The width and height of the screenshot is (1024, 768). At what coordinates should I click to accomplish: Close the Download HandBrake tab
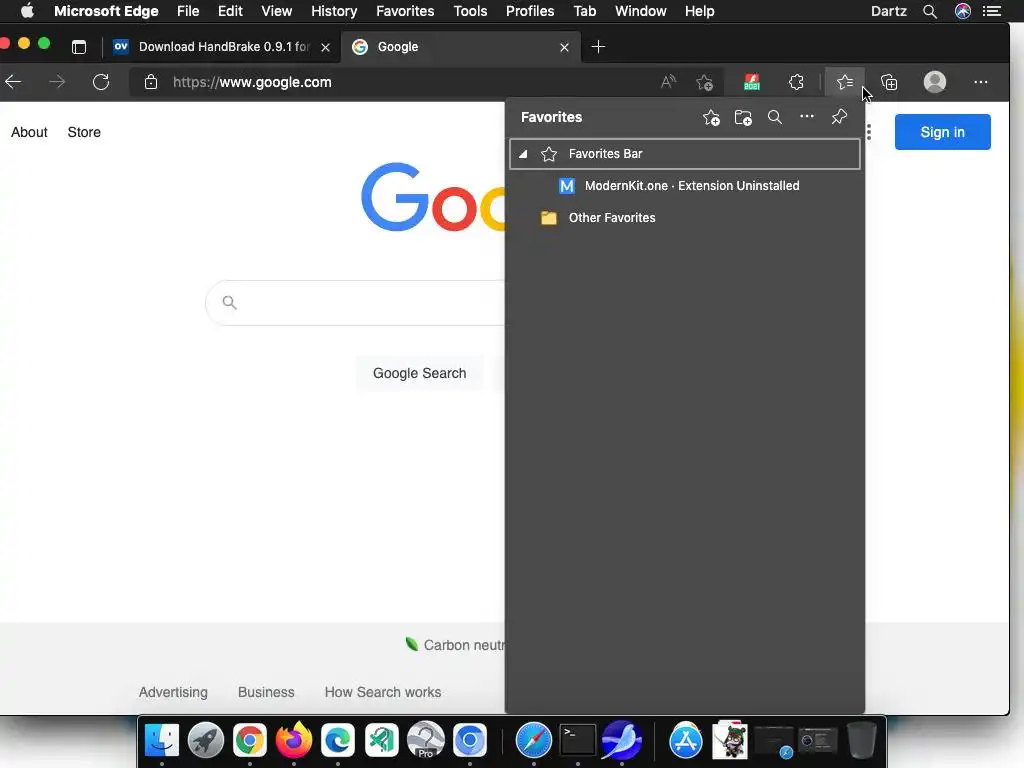pyautogui.click(x=325, y=47)
